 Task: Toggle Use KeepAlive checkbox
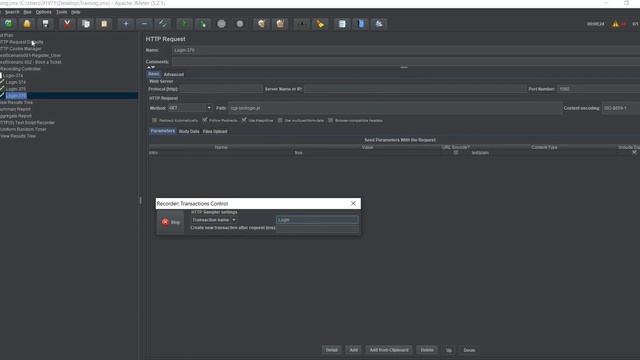[x=244, y=120]
